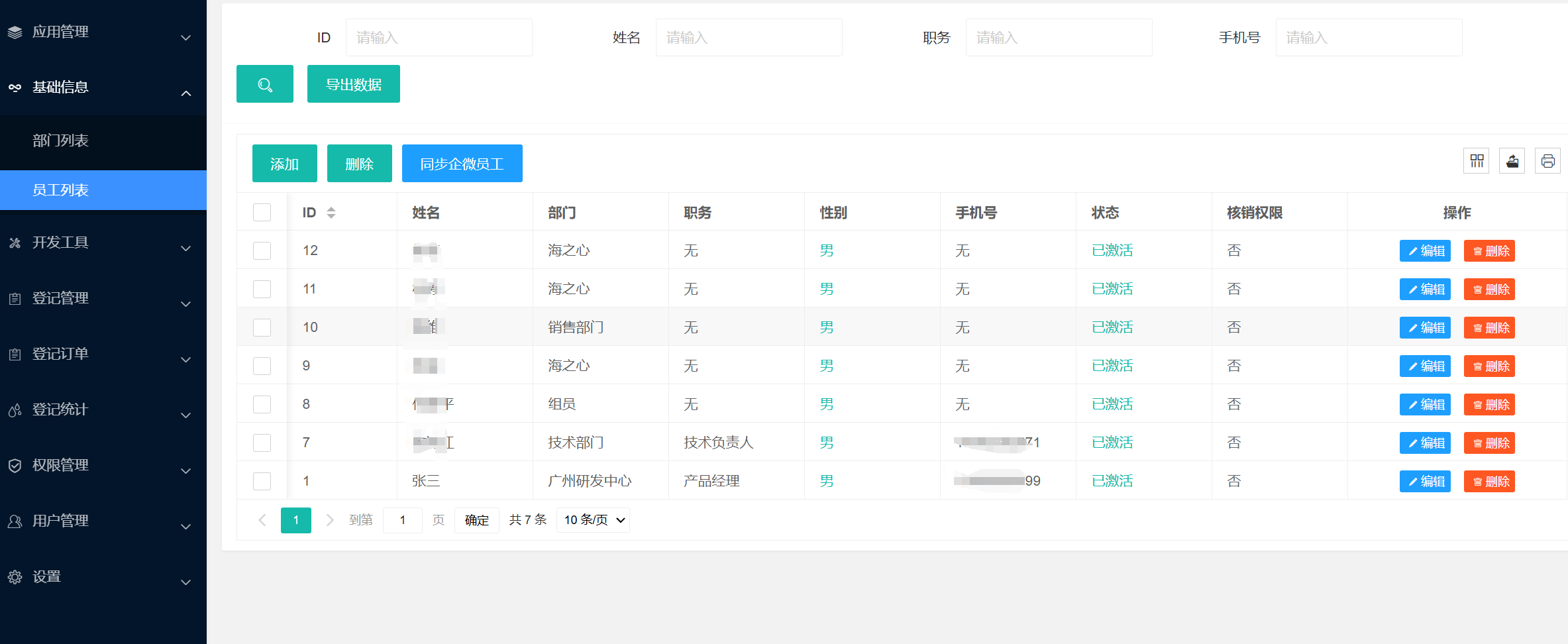Collapse 基础信息 menu chevron
This screenshot has width=1568, height=644.
pyautogui.click(x=186, y=93)
